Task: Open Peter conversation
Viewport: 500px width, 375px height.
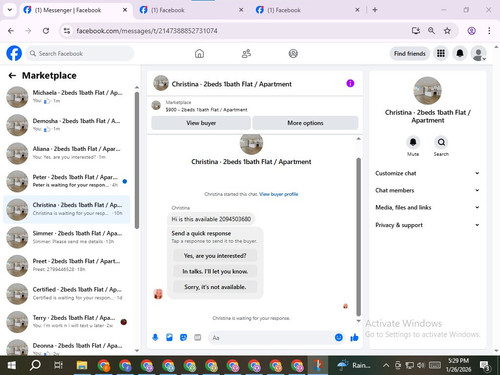Action: coord(67,181)
